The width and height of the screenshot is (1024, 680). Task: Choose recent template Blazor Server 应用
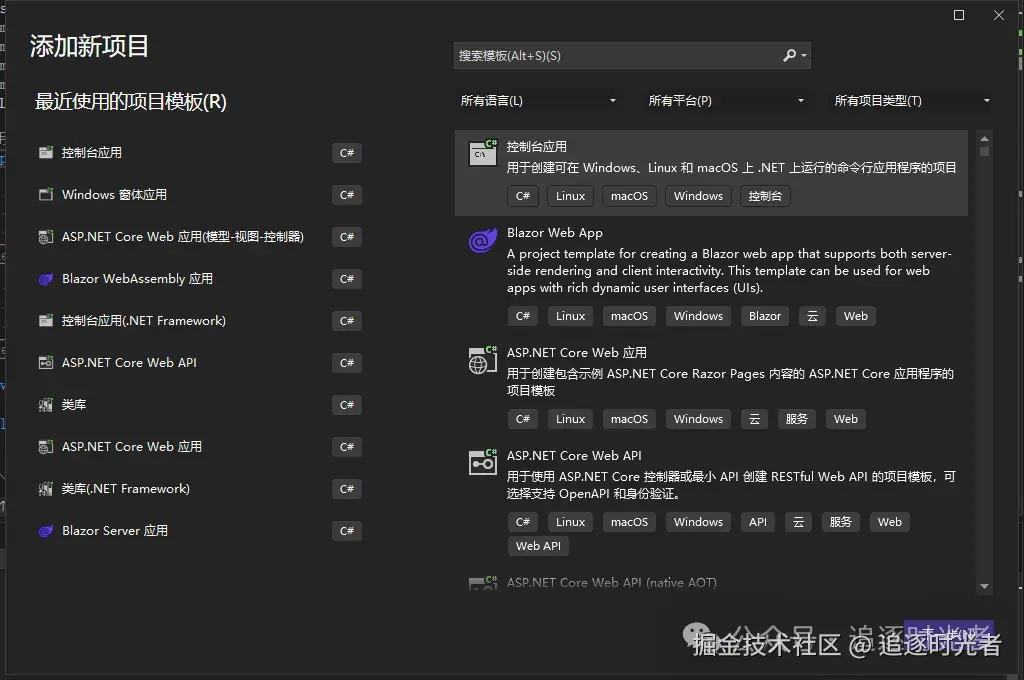tap(200, 531)
